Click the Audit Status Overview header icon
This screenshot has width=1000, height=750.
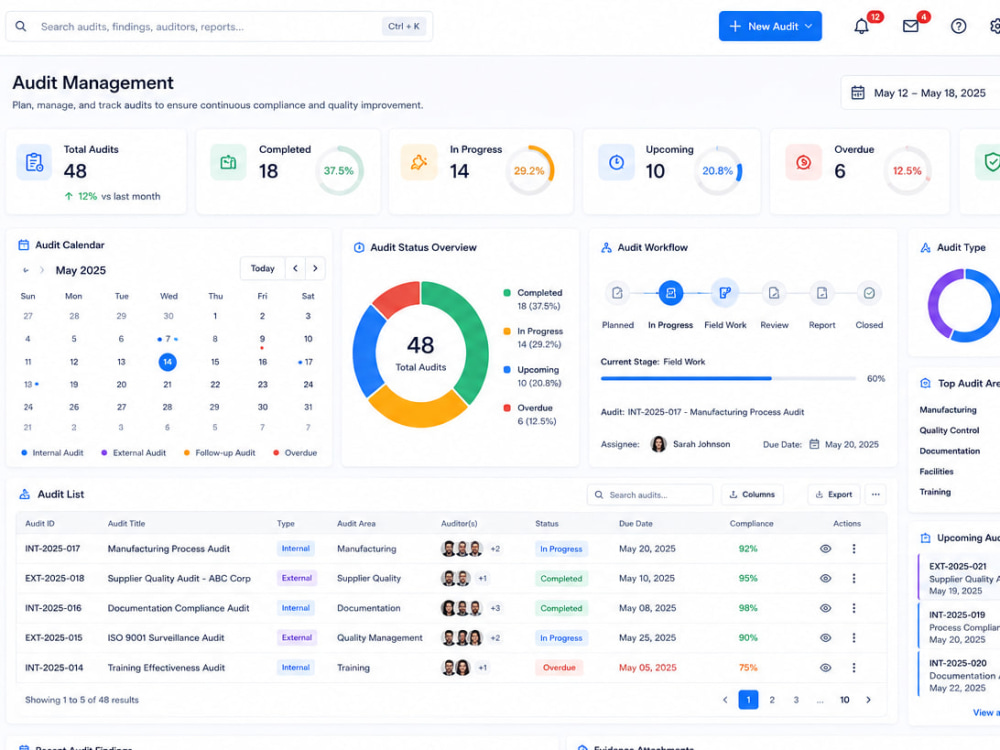click(x=359, y=247)
